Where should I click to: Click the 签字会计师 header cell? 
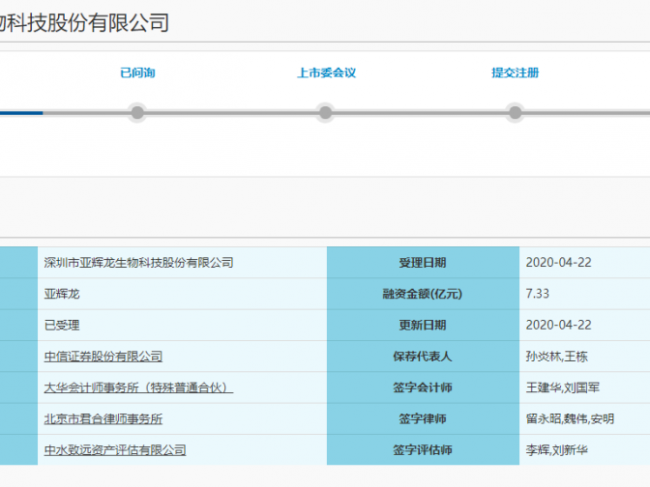tap(423, 388)
